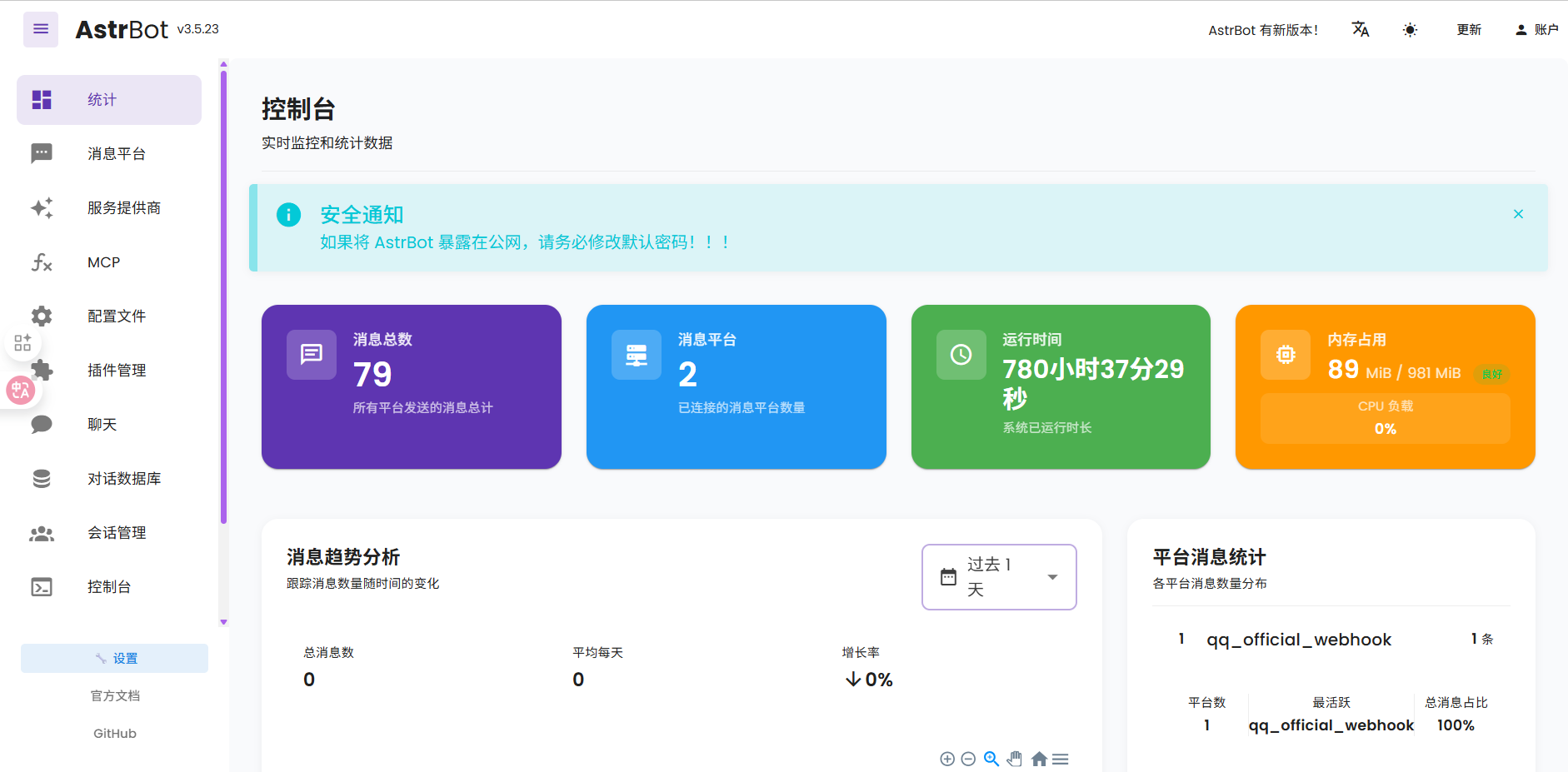Open the GitHub link in sidebar

[115, 734]
